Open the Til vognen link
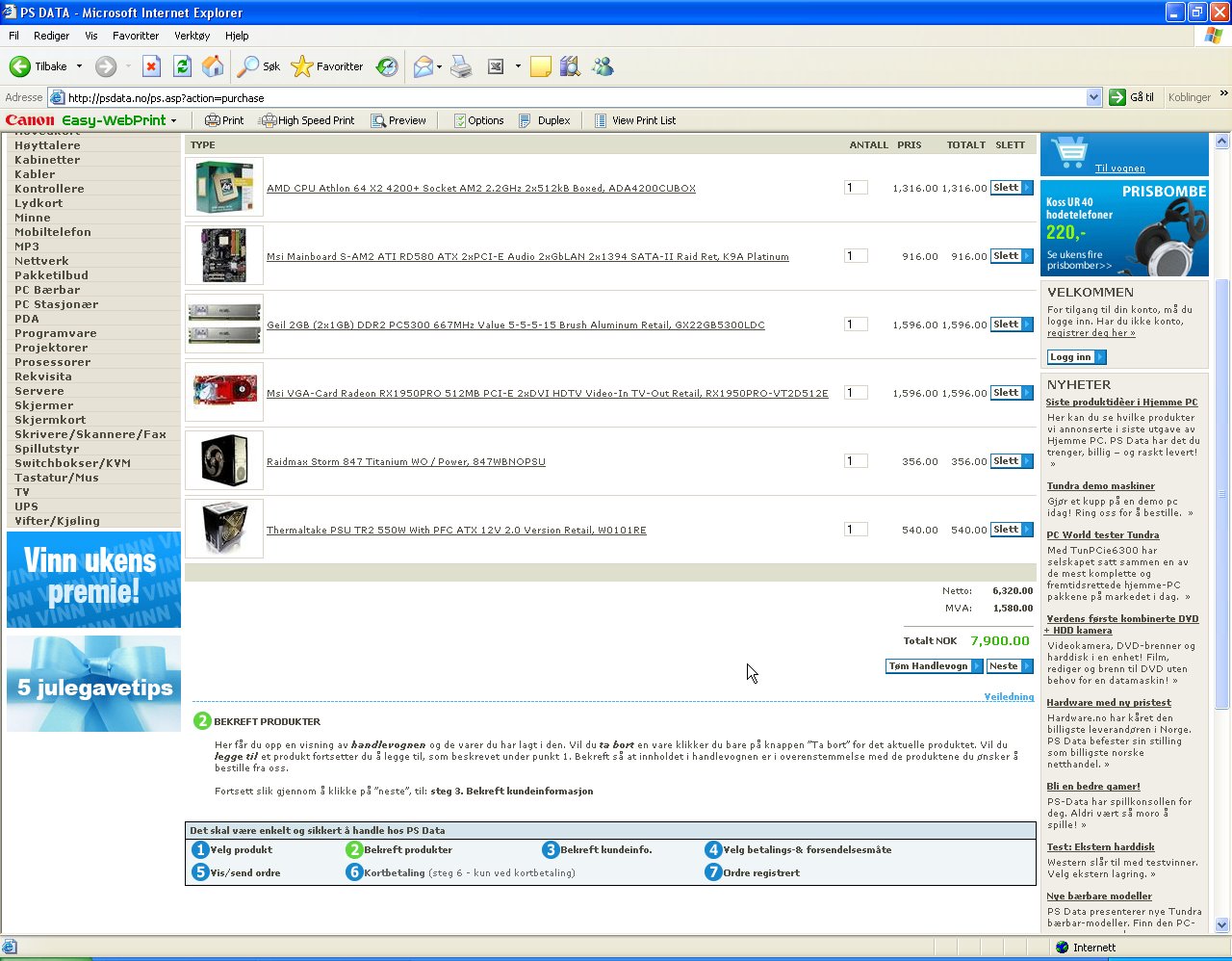Image resolution: width=1232 pixels, height=961 pixels. pyautogui.click(x=1120, y=169)
